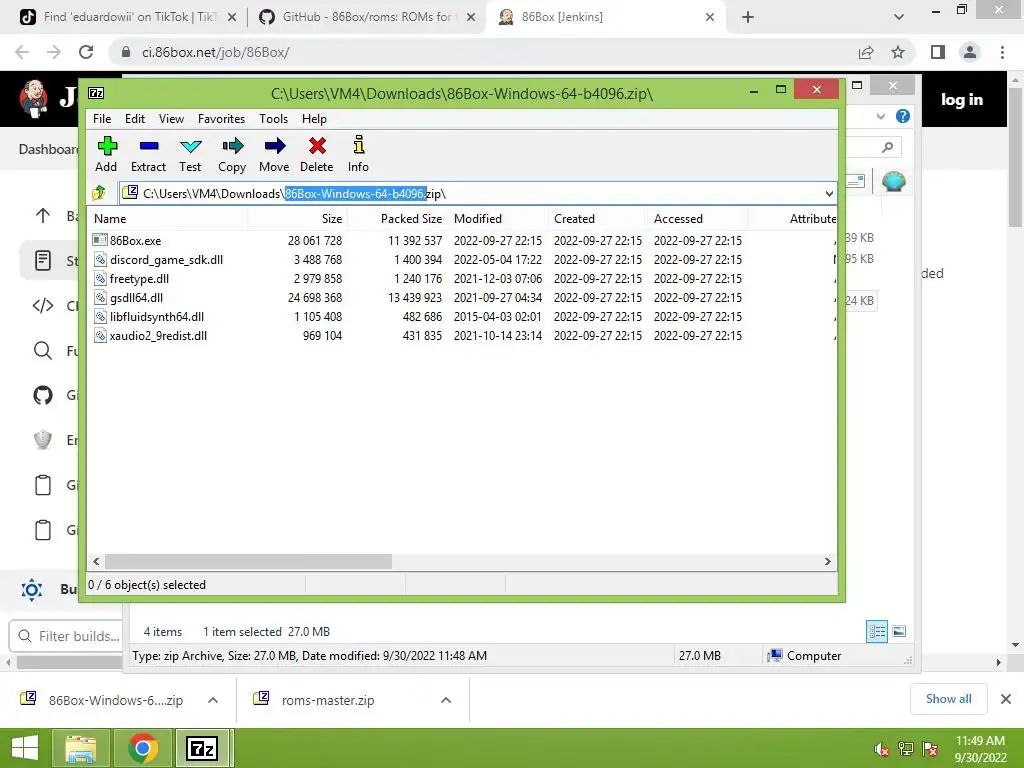Open the Edit menu
Screen dimensions: 1024x768
(135, 119)
